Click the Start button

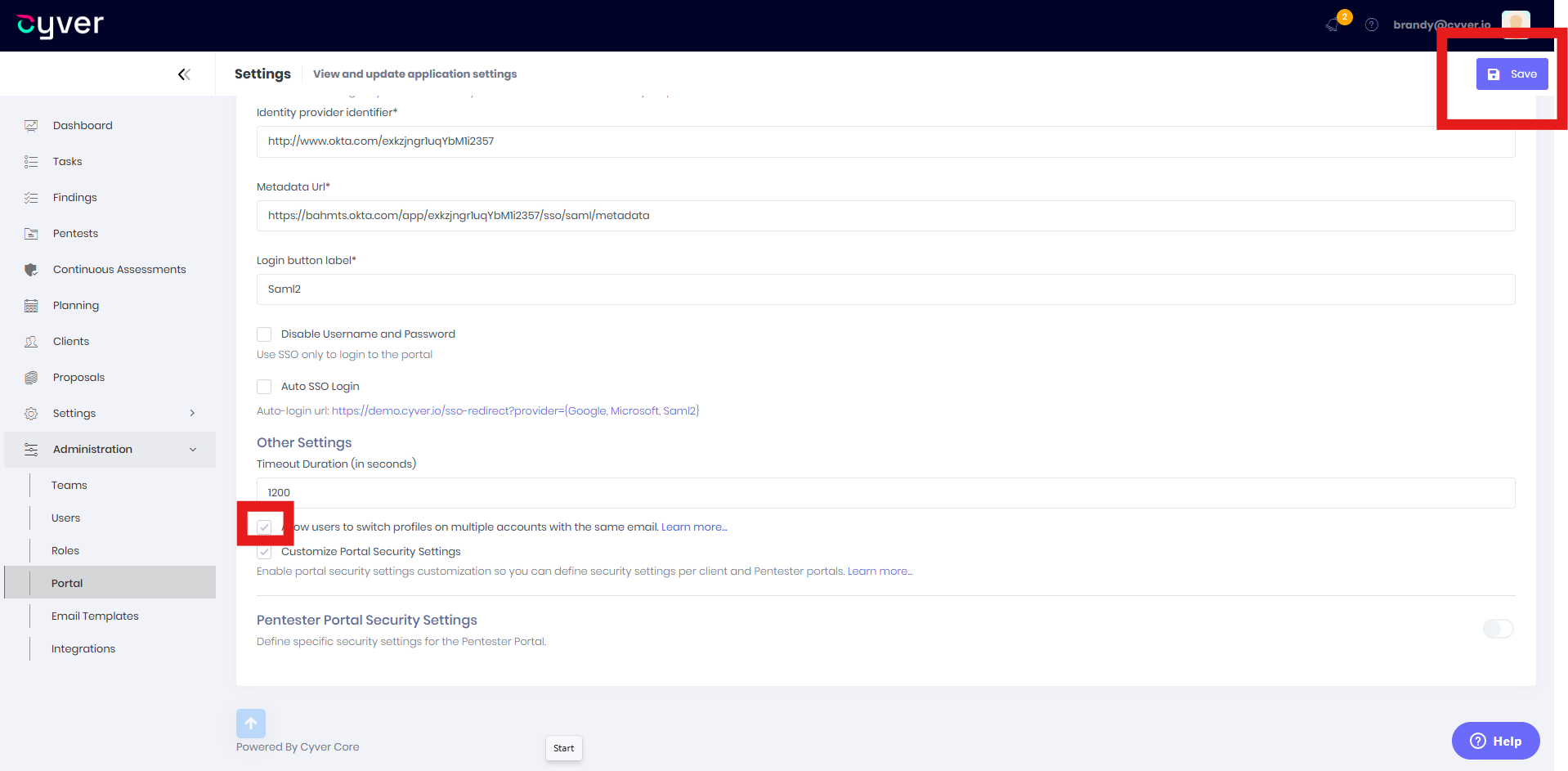564,748
